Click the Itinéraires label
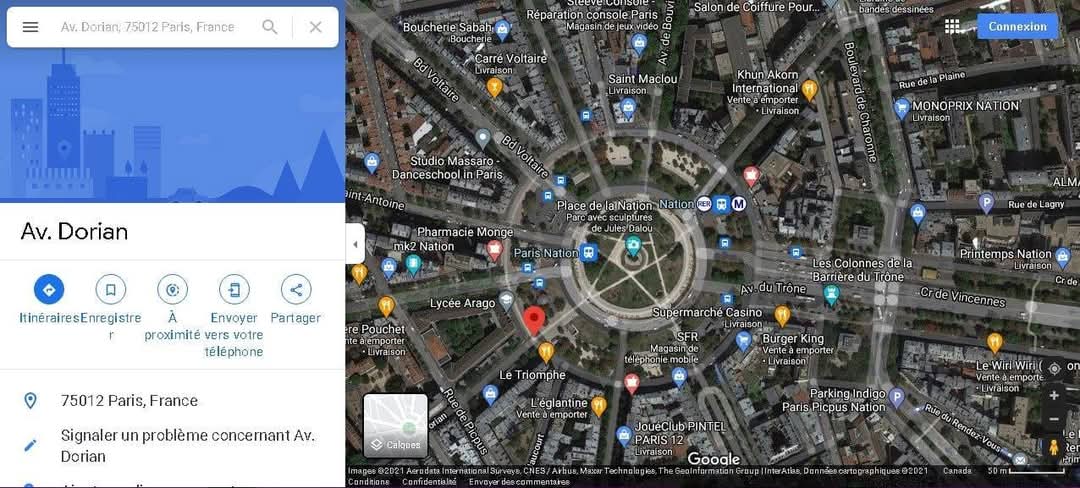1080x488 pixels. coord(50,318)
